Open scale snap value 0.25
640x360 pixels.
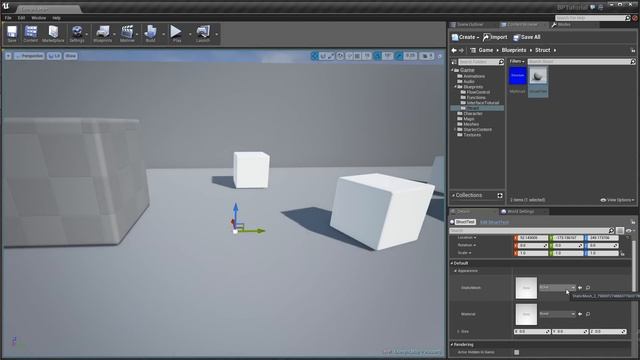(410, 56)
